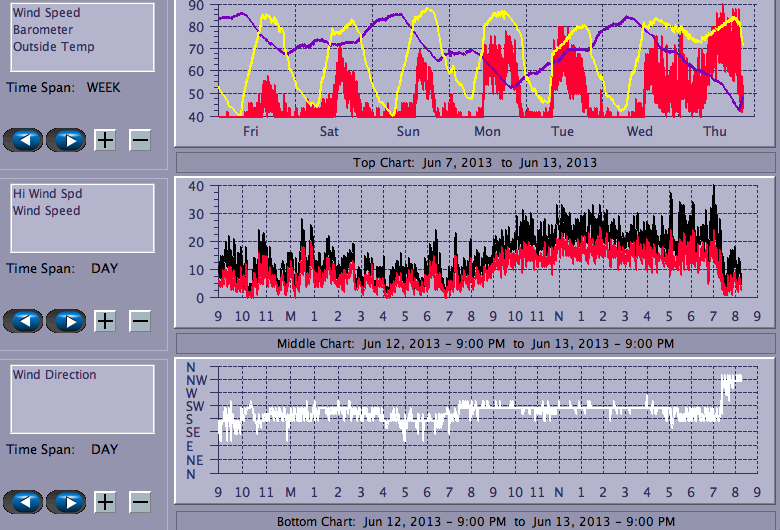Advance the middle chart with the forward arrow
This screenshot has height=530, width=780.
66,321
